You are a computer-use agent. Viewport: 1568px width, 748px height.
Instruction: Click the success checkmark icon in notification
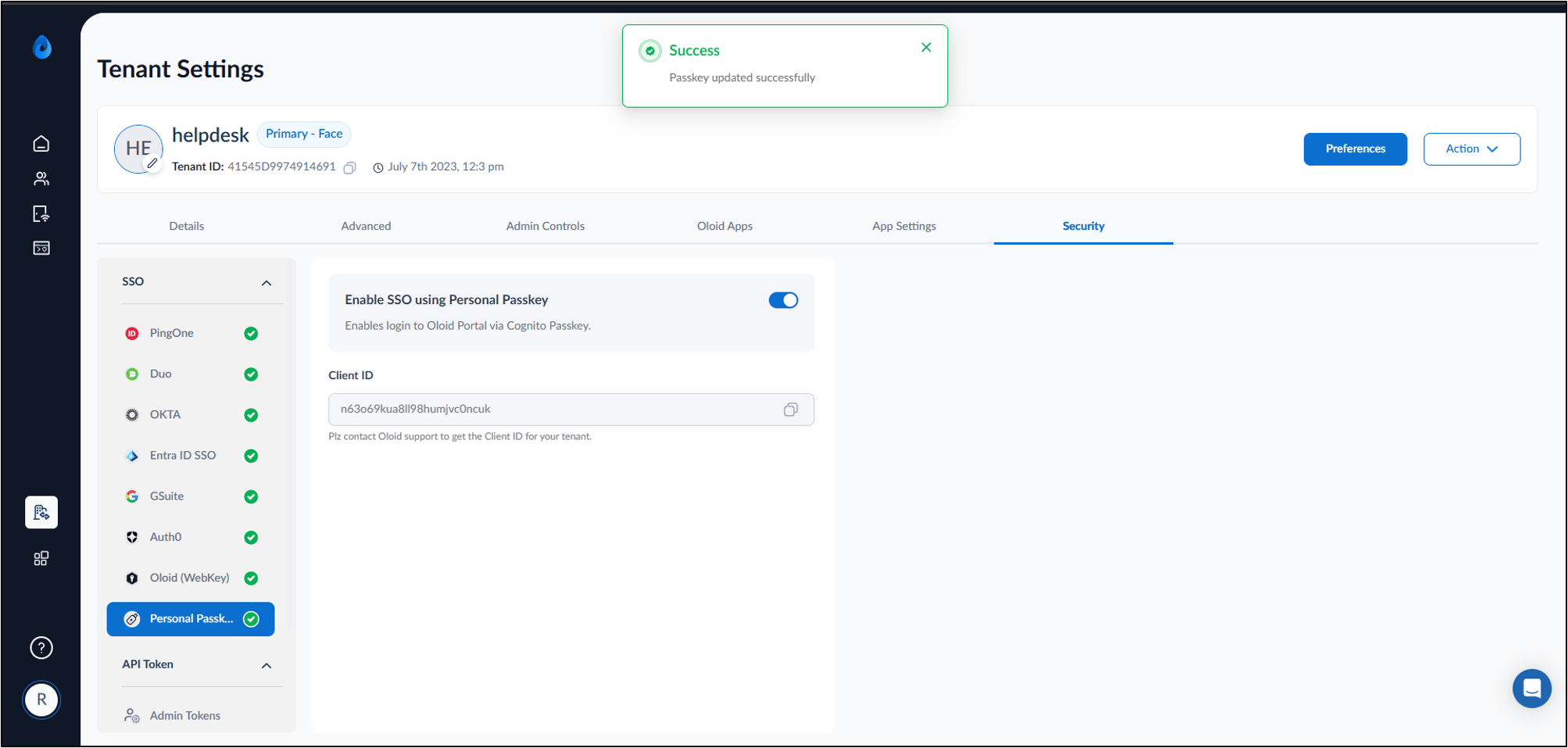tap(650, 51)
